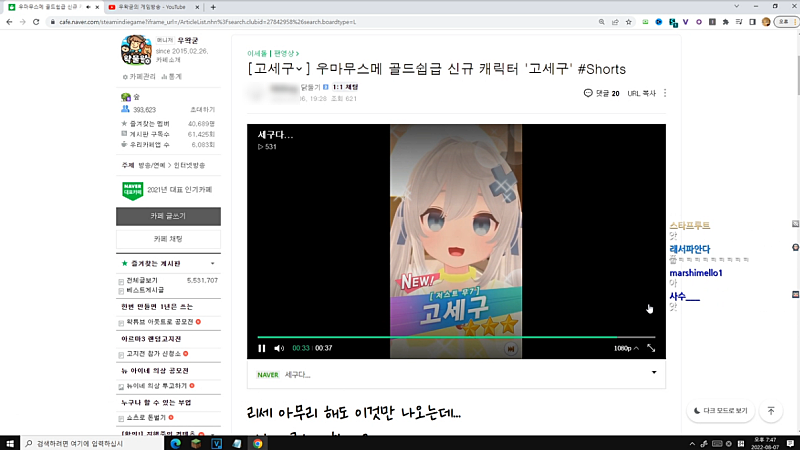Screen dimensions: 800x450
Task: Click the Chrome icon on the taskbar
Action: pyautogui.click(x=258, y=443)
